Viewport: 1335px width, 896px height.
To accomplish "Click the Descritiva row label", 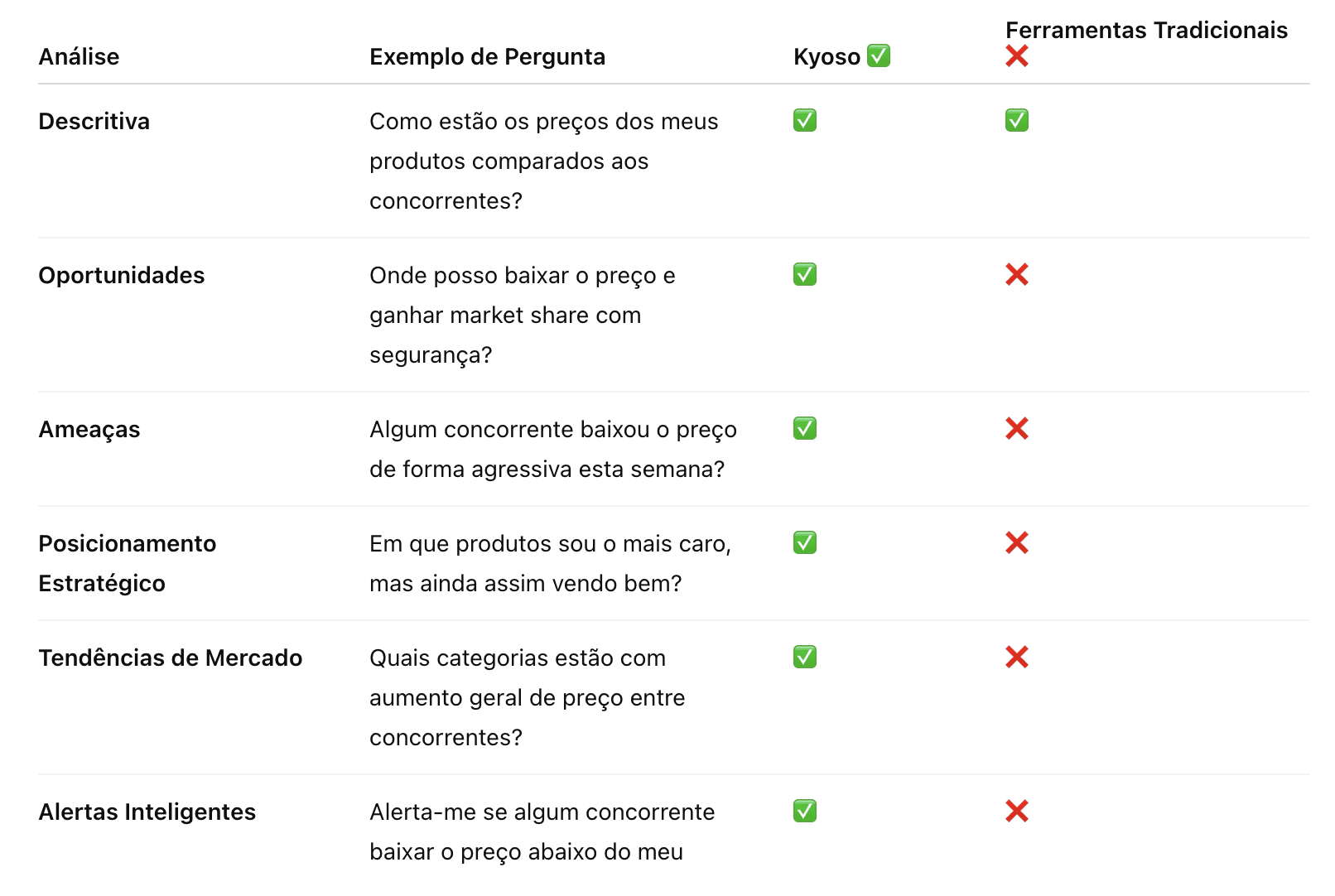I will (94, 121).
